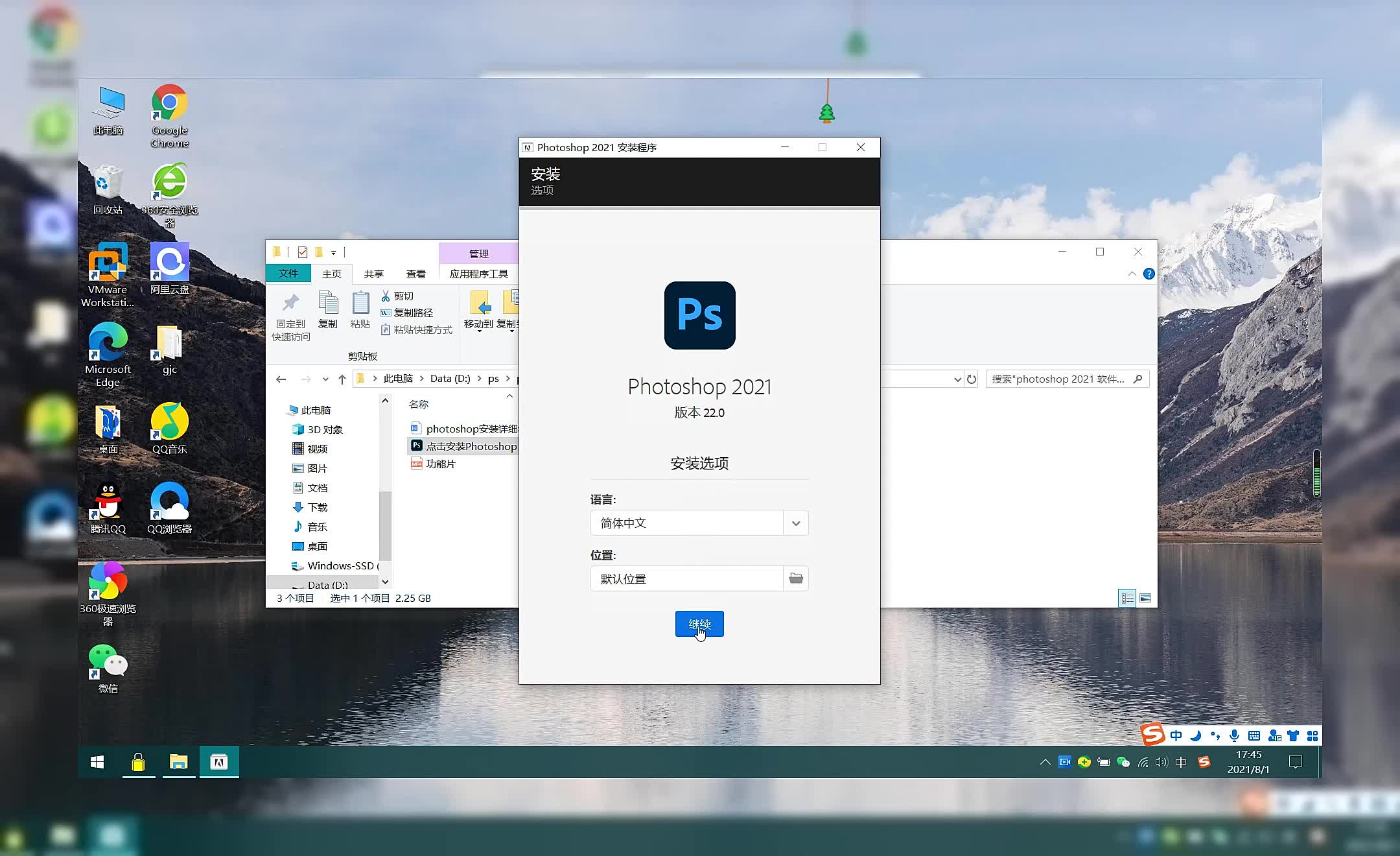Switch to the 共享 ribbon tab
This screenshot has width=1400, height=856.
point(374,274)
